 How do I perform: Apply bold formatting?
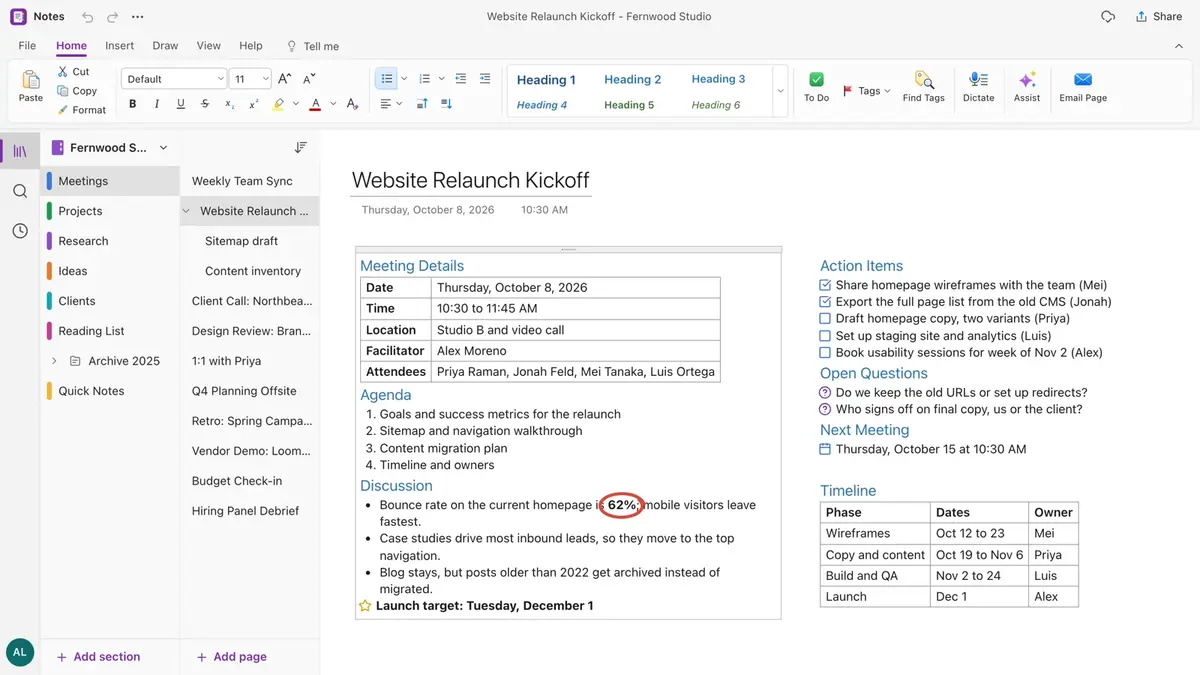133,104
